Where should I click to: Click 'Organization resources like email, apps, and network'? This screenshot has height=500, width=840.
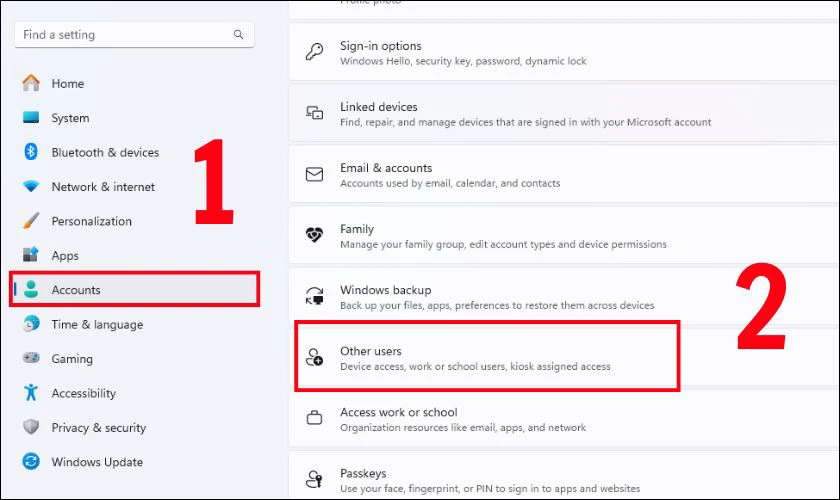click(463, 427)
